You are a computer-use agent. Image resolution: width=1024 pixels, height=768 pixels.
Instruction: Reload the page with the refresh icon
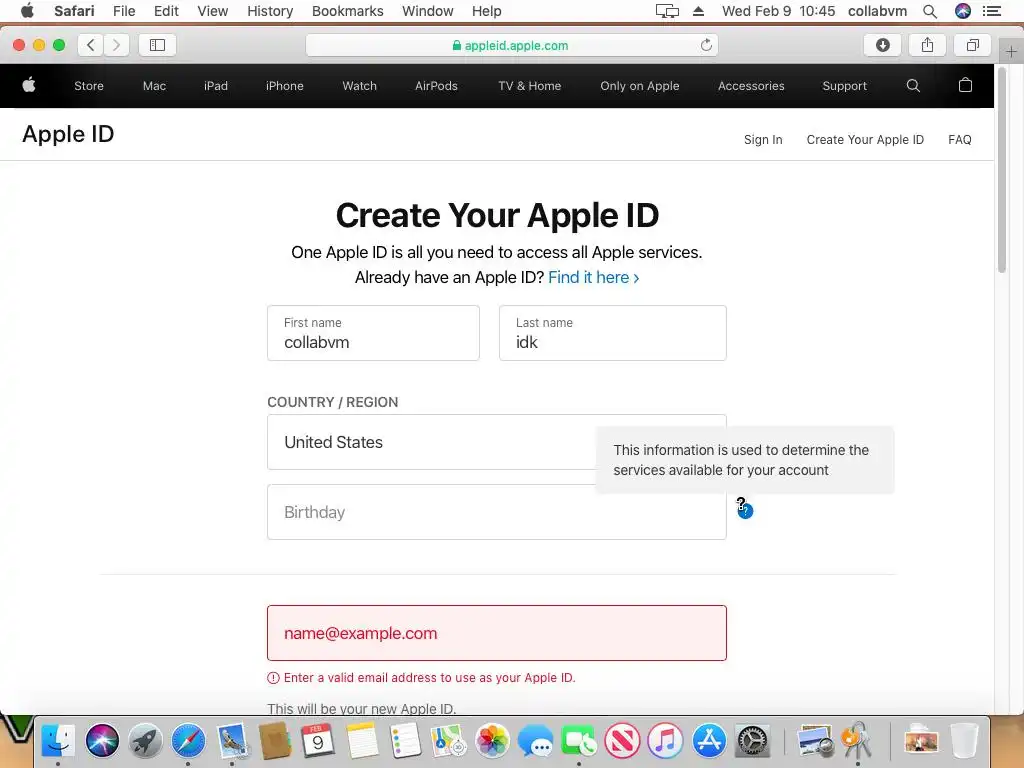pyautogui.click(x=706, y=45)
